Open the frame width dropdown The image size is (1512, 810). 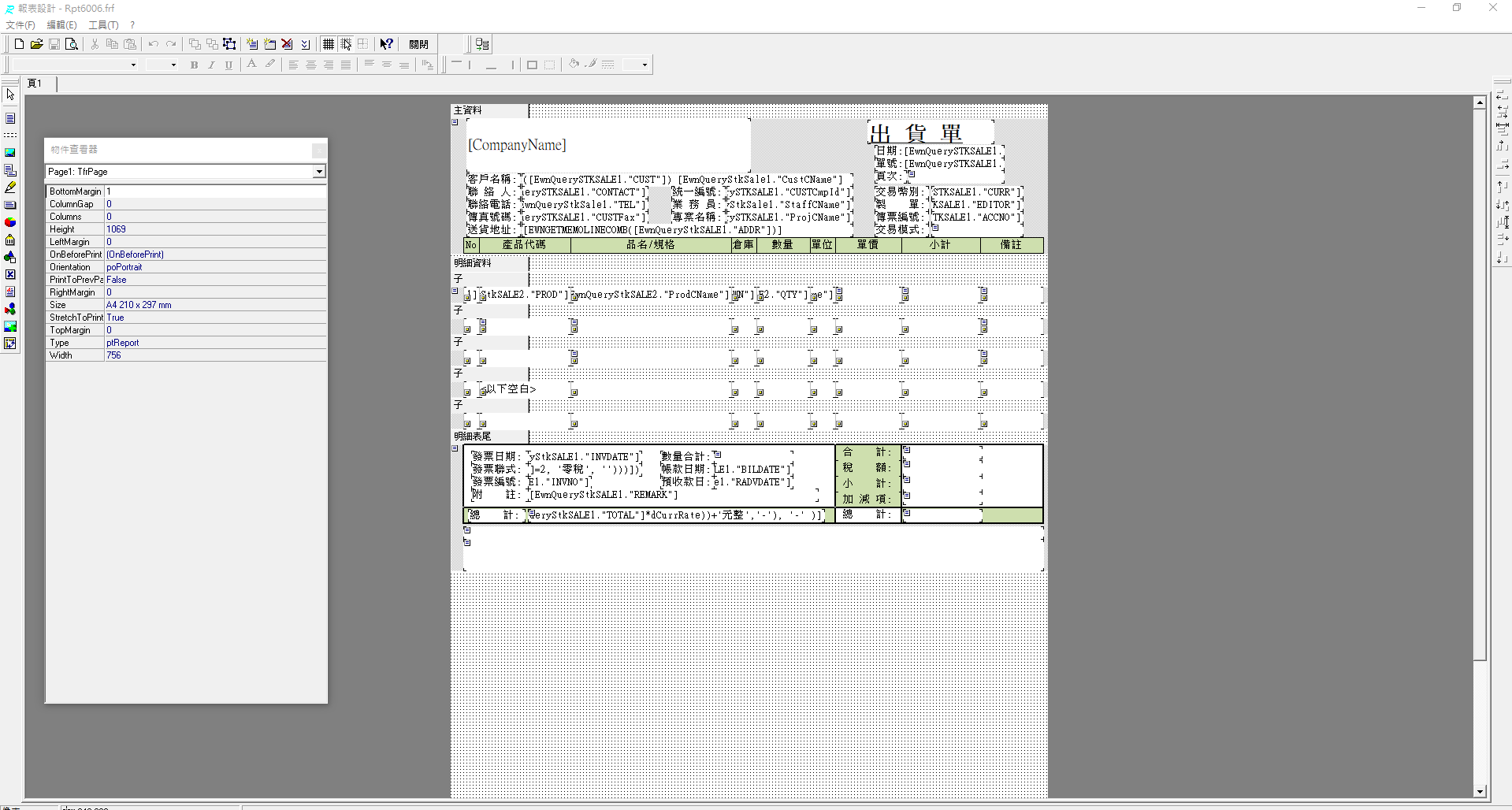coord(645,65)
